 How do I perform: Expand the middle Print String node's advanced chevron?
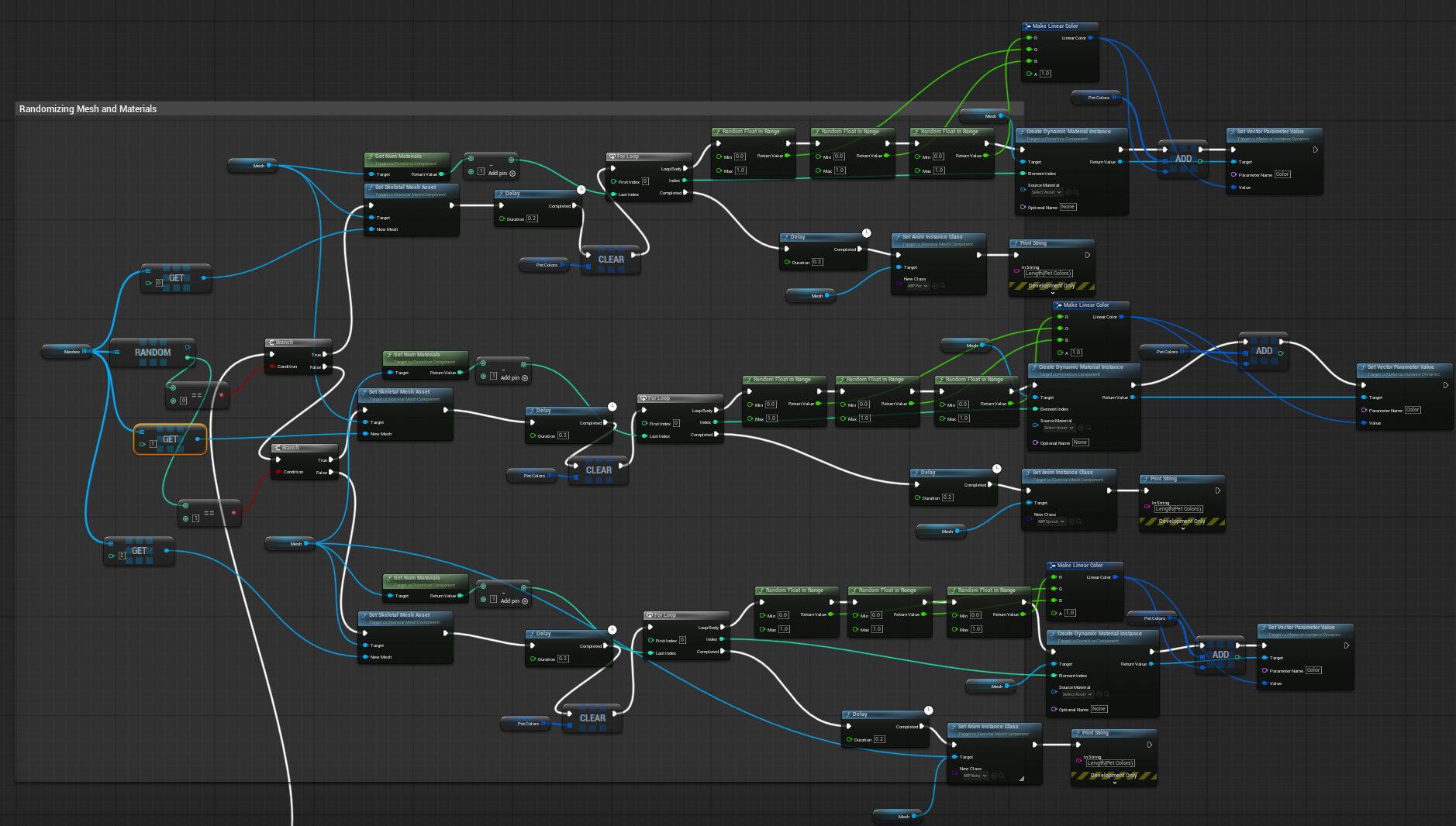1182,529
